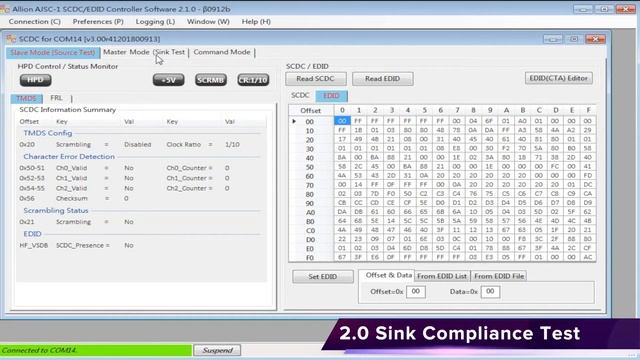Select the From EDID List tab
This screenshot has width=640, height=360.
point(442,276)
